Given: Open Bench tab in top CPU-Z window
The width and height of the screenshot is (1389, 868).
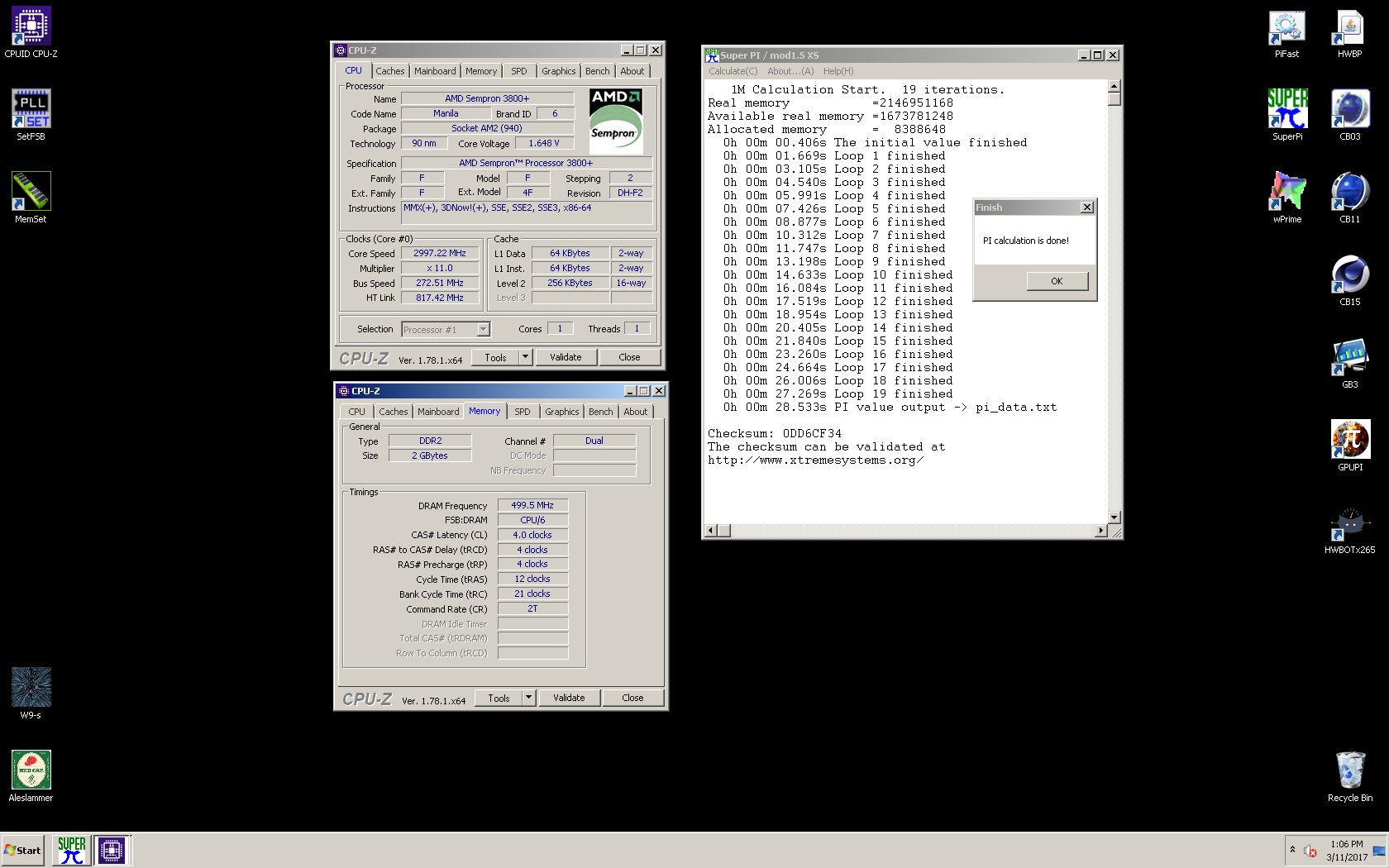Looking at the screenshot, I should coord(598,71).
